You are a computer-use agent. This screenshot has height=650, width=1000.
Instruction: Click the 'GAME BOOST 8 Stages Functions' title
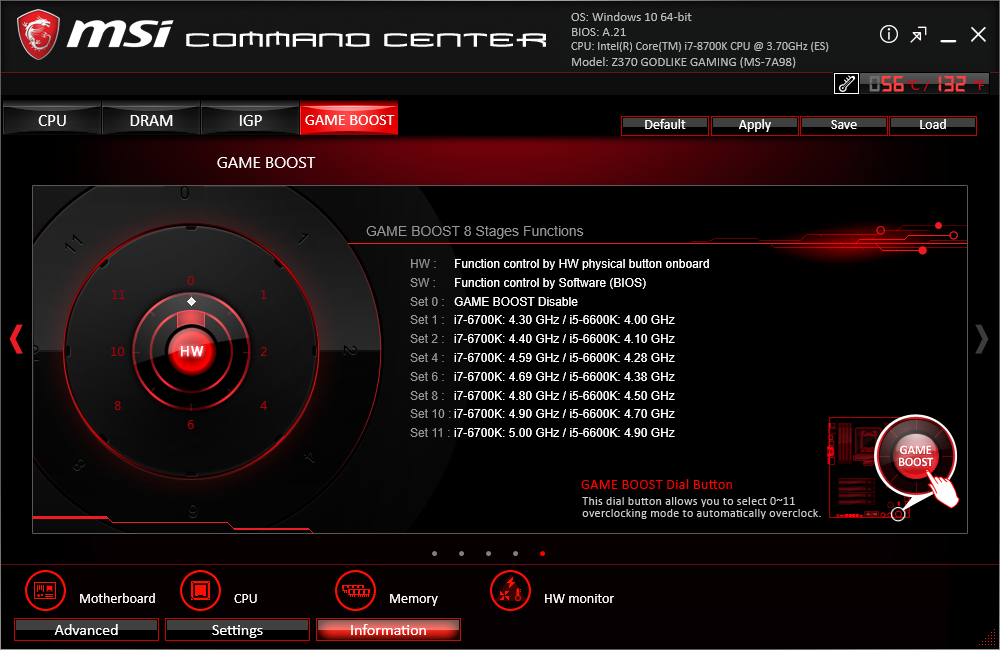(474, 231)
